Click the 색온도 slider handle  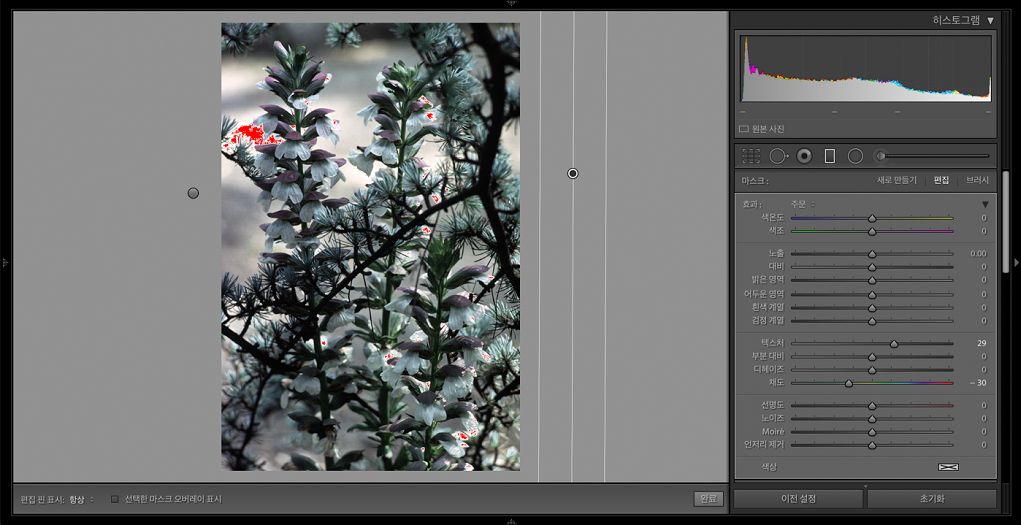coord(872,218)
